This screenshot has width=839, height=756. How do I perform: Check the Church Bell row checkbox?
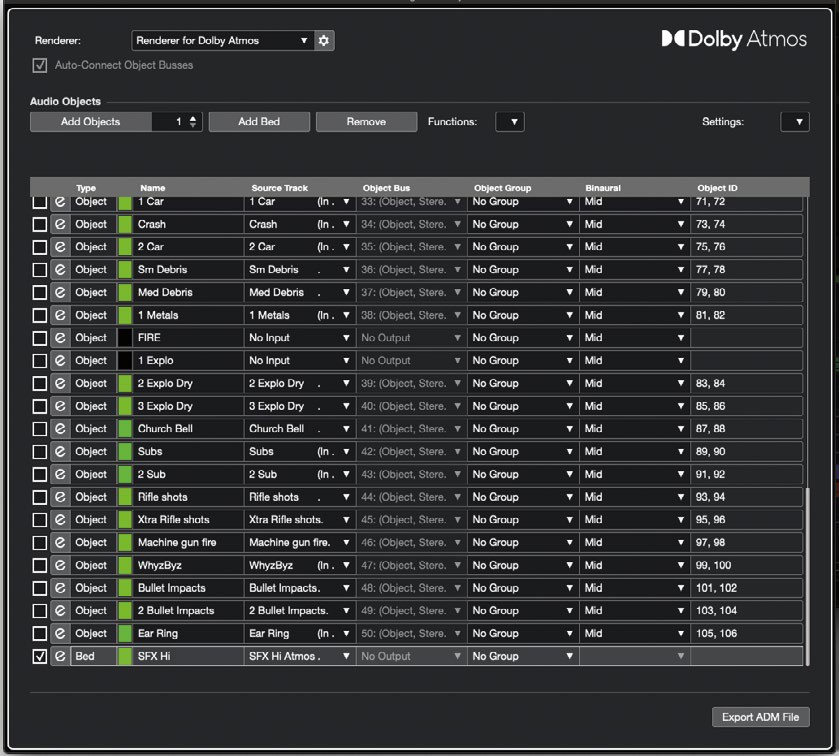(40, 429)
